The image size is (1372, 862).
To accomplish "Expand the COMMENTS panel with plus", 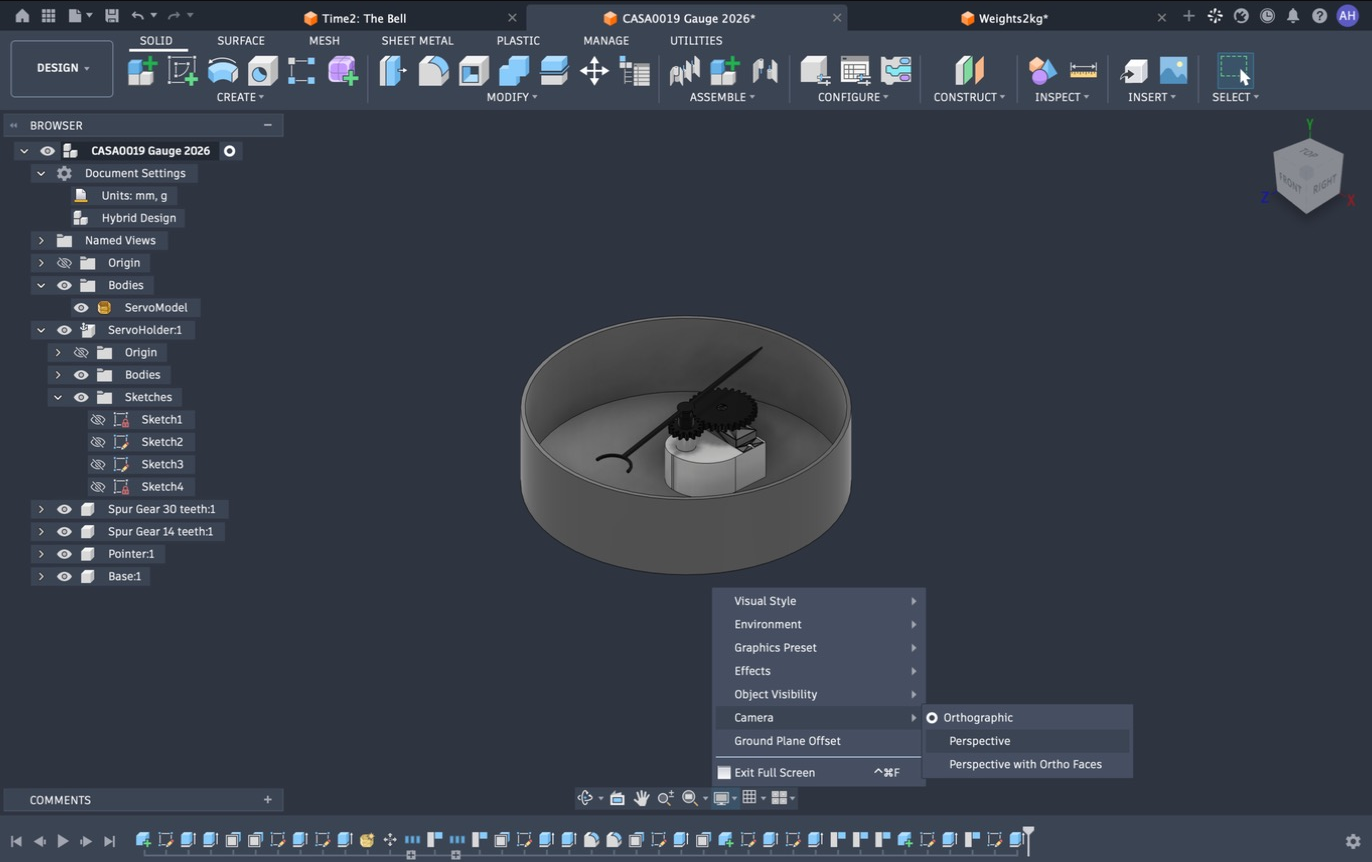I will click(x=267, y=800).
